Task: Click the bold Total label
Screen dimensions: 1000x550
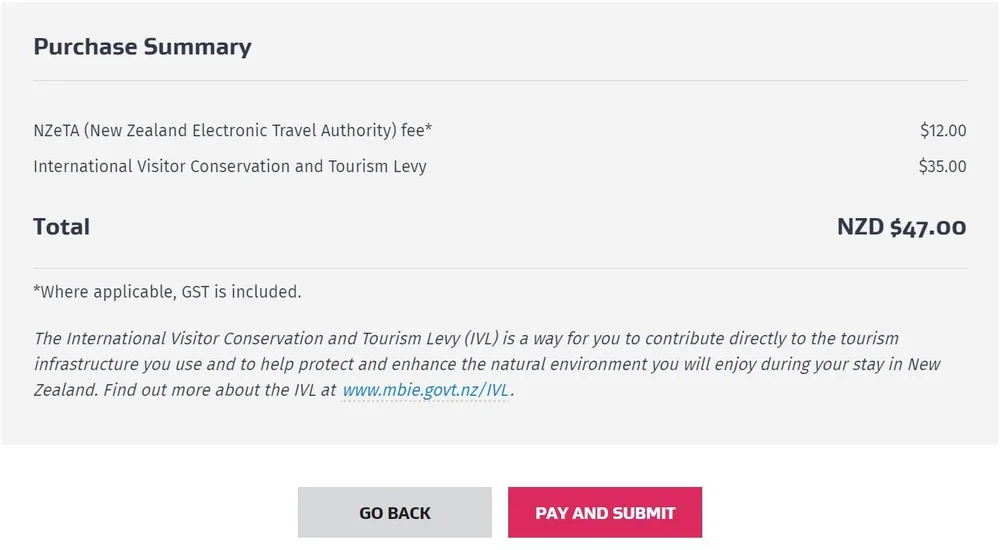Action: pos(62,227)
